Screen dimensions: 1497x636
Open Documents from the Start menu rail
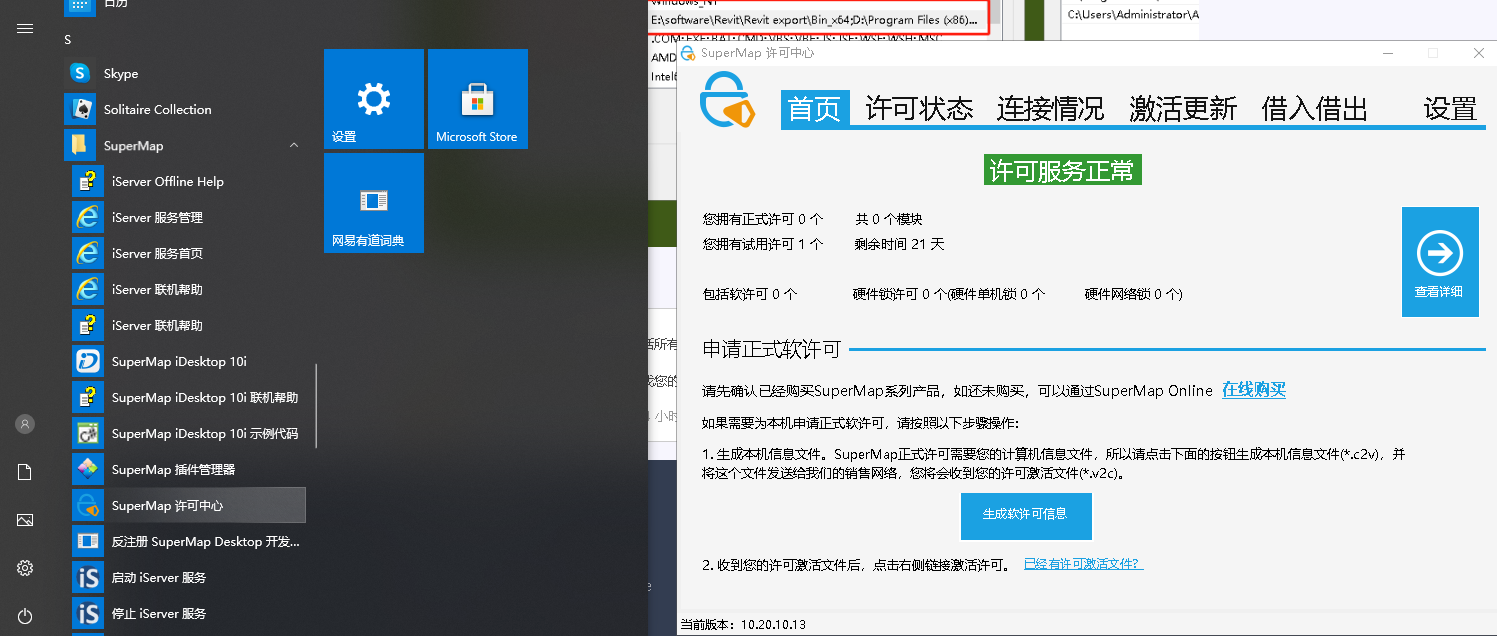click(x=25, y=472)
